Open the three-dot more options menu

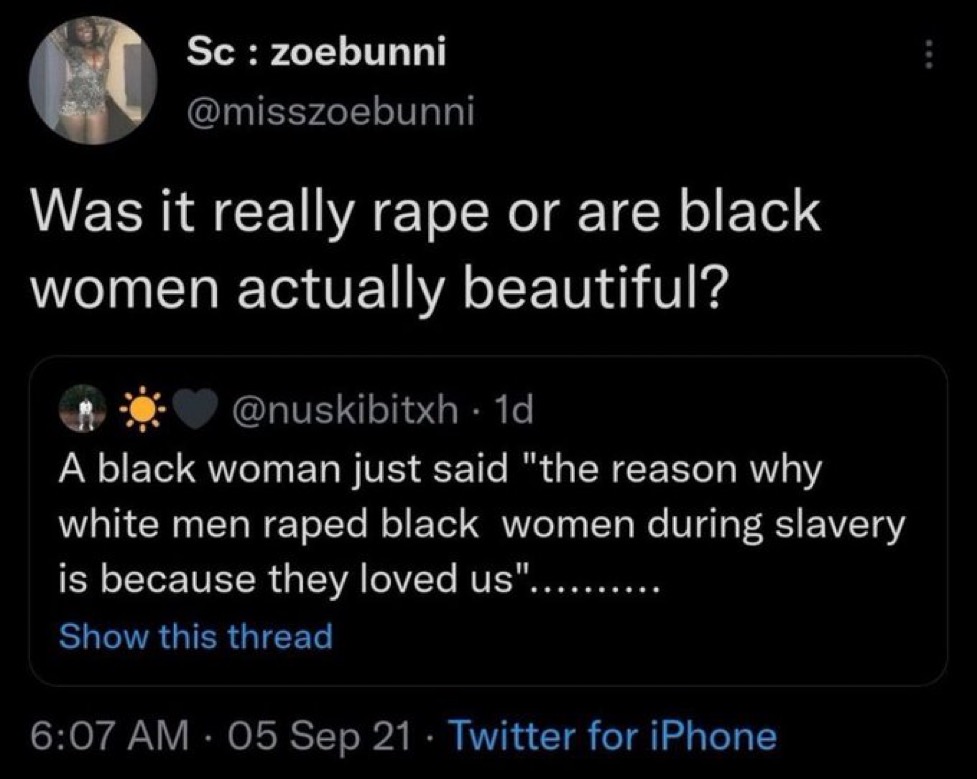(x=928, y=55)
